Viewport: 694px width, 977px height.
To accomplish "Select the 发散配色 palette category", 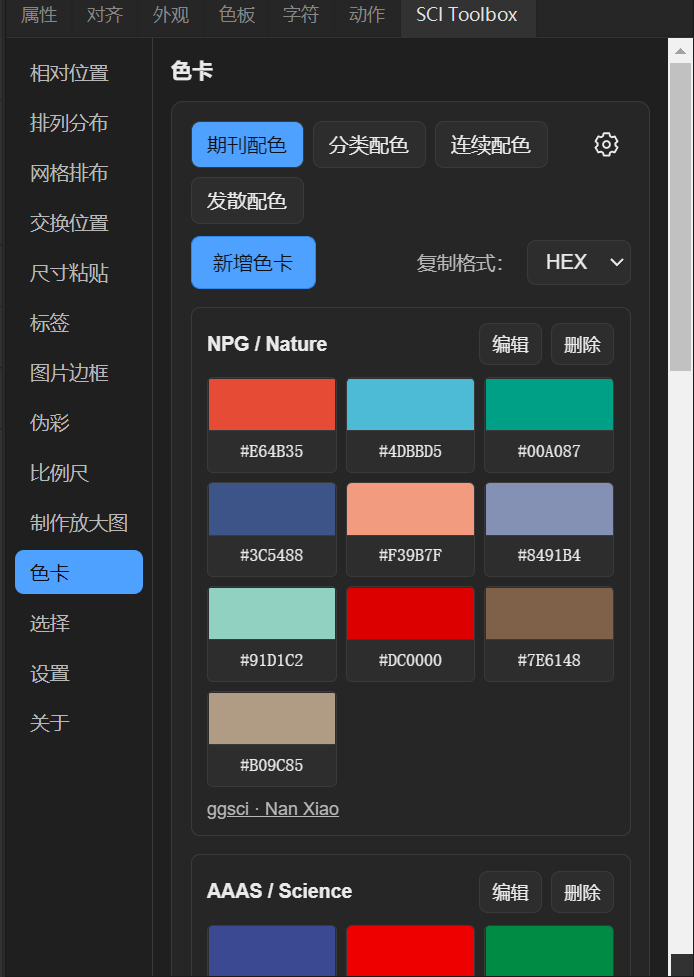I will tap(247, 201).
